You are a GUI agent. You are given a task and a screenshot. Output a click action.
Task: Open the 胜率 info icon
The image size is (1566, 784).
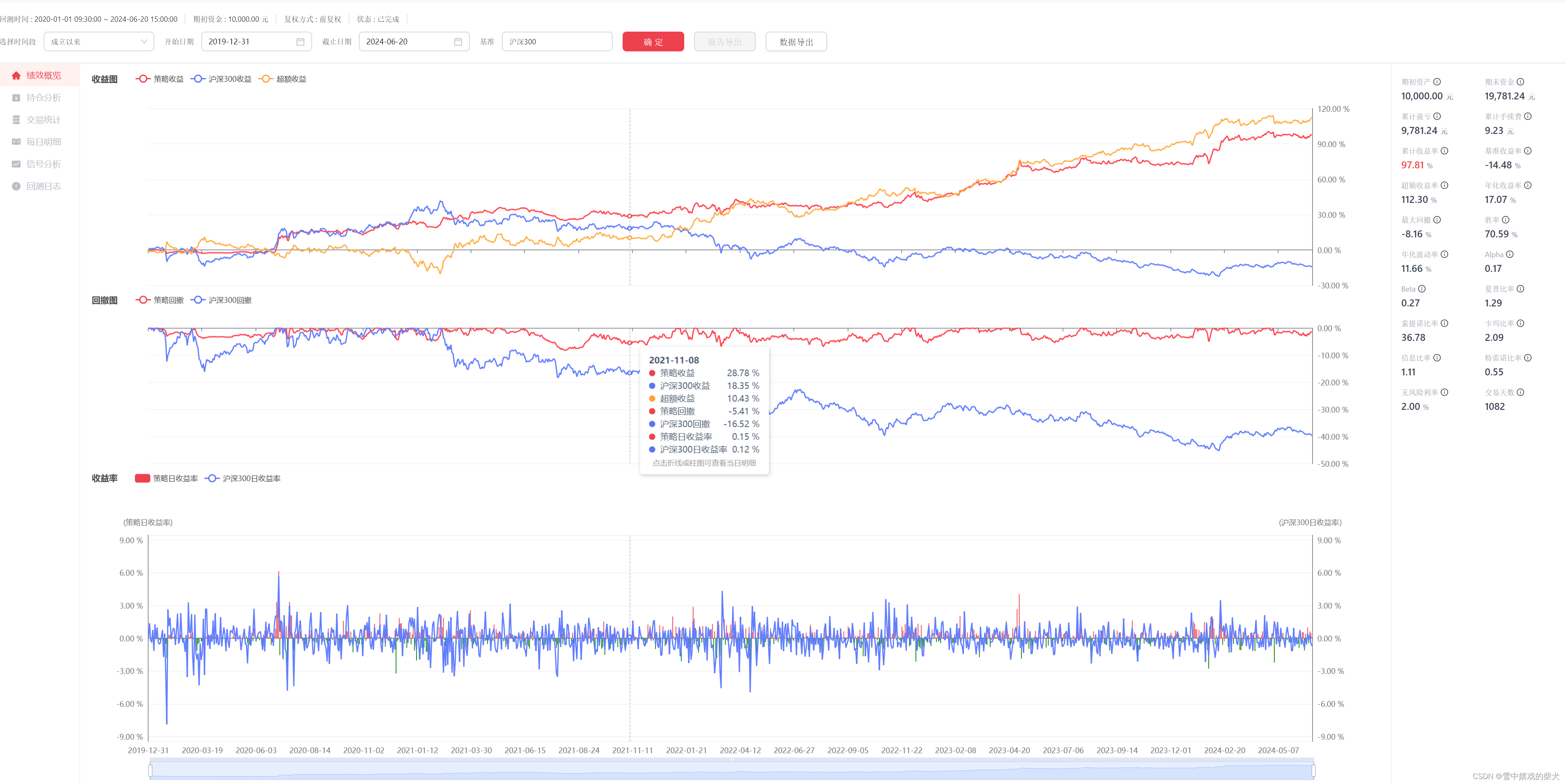click(x=1506, y=220)
